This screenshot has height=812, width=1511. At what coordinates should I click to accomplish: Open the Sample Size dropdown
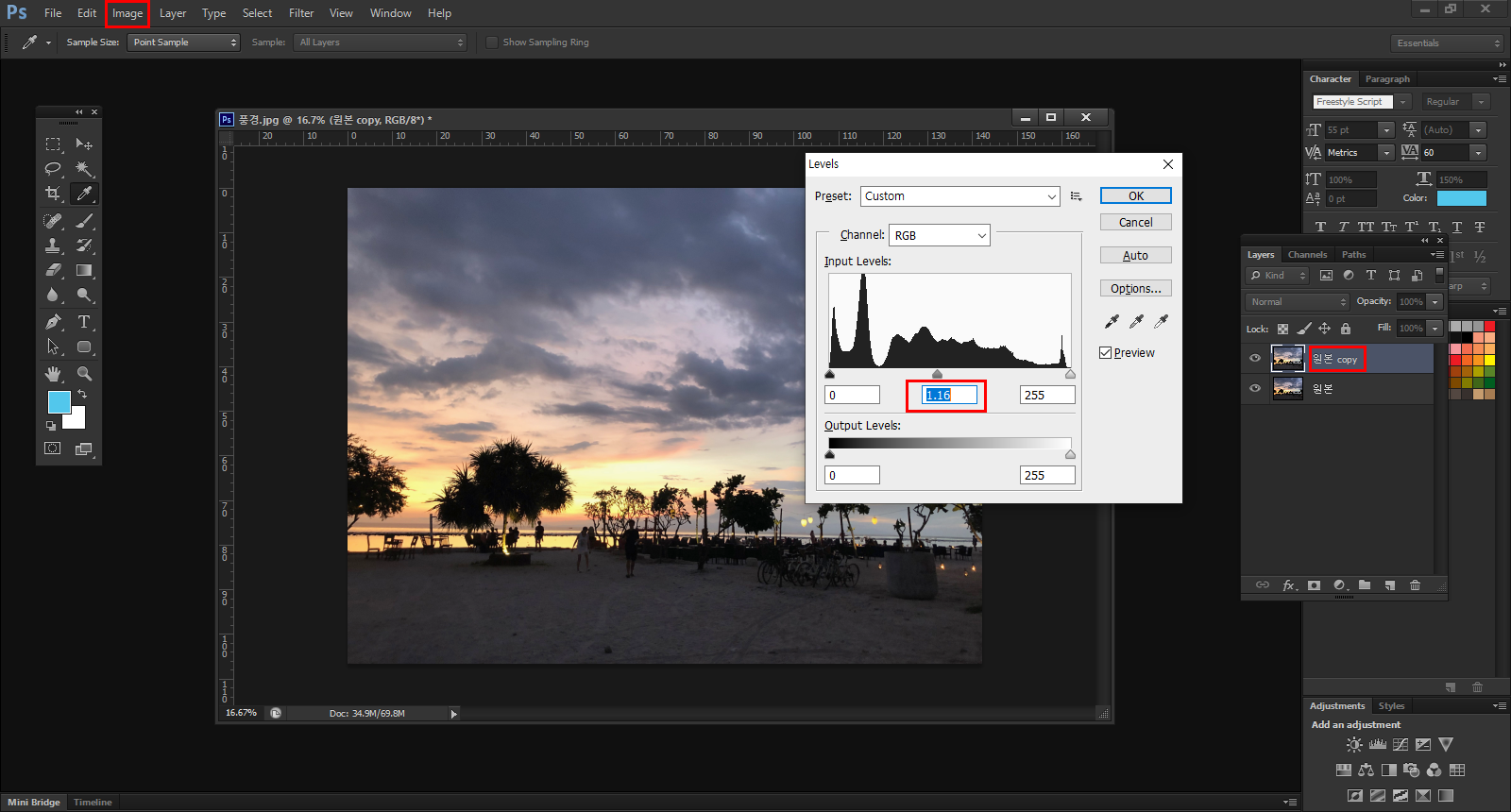point(183,42)
